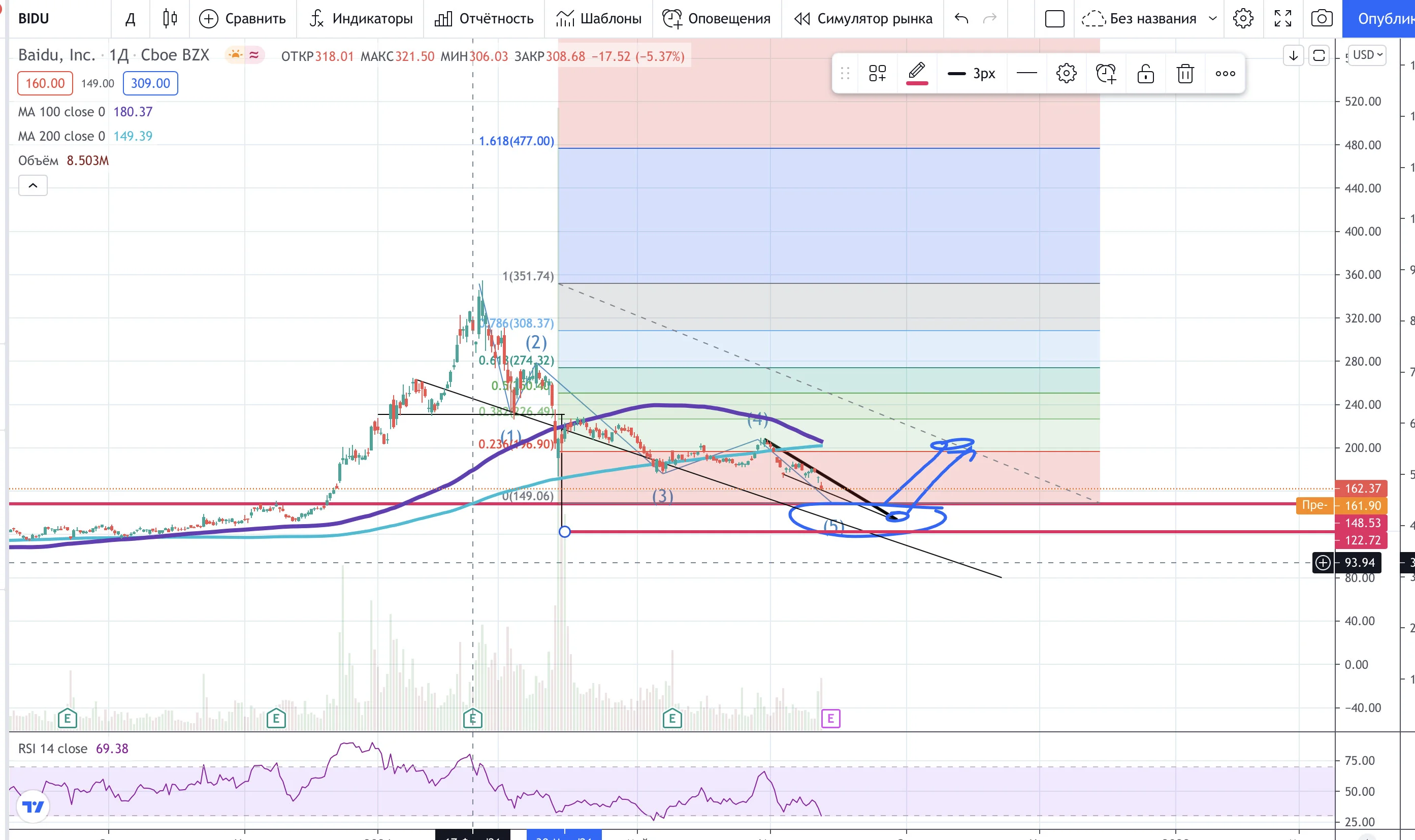Click the TradingView logo

tap(33, 806)
